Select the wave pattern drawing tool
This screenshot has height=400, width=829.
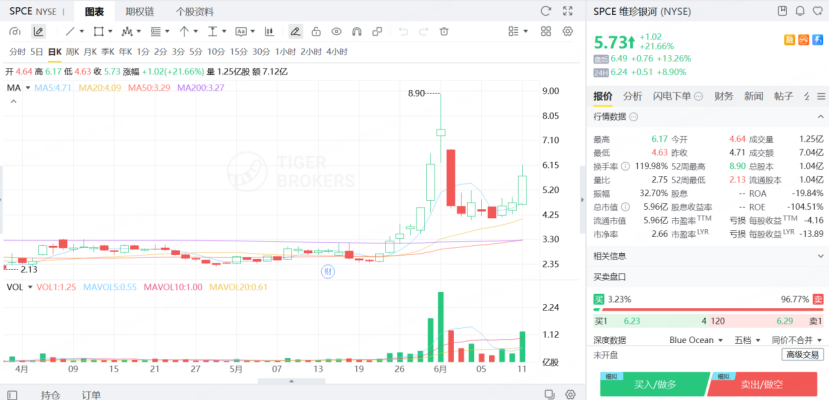(x=127, y=32)
